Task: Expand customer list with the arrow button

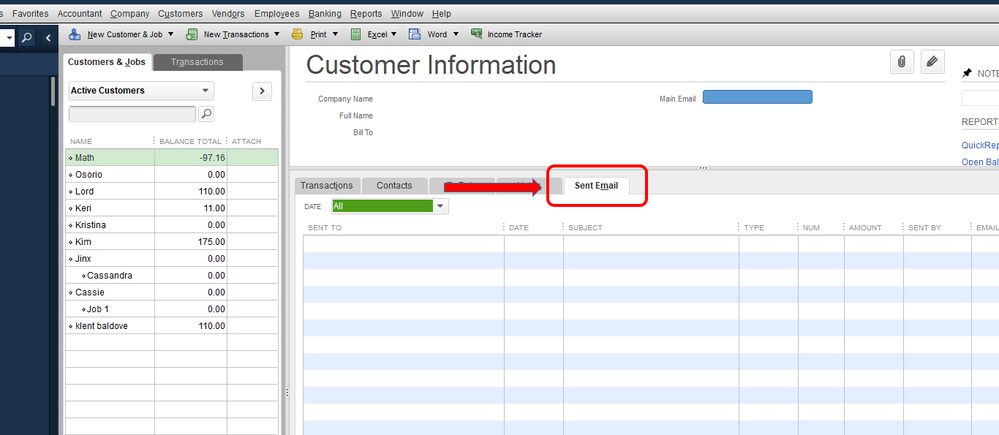Action: pos(262,91)
